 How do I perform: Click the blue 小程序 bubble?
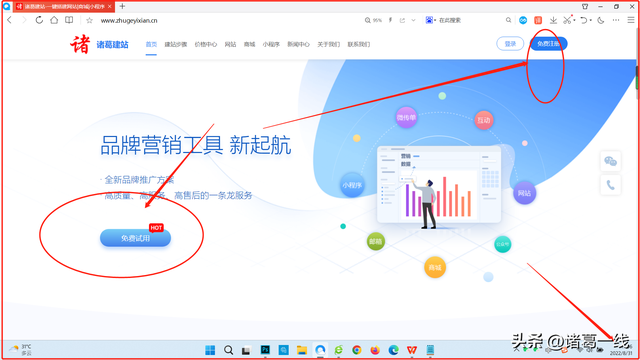click(x=352, y=185)
